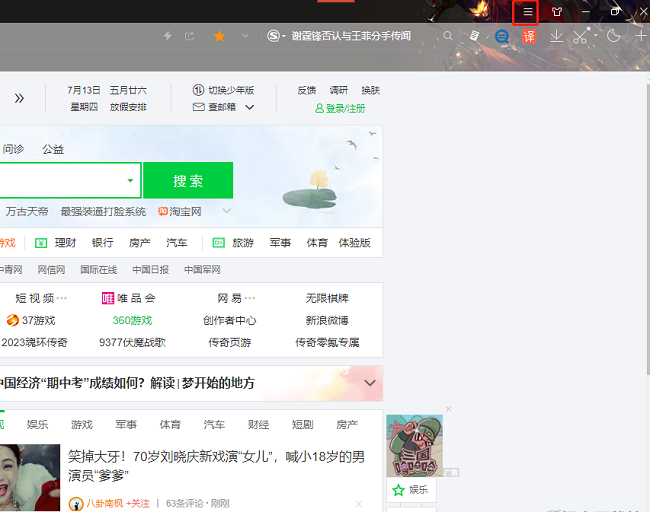Click the 旅游 travel category icon
Image resolution: width=650 pixels, height=512 pixels.
218,243
